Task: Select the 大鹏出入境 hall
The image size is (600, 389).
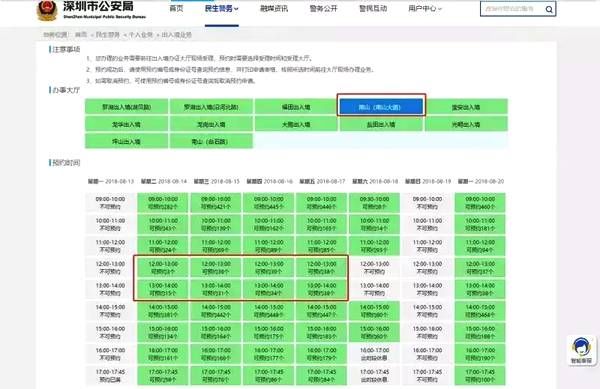Action: point(296,124)
